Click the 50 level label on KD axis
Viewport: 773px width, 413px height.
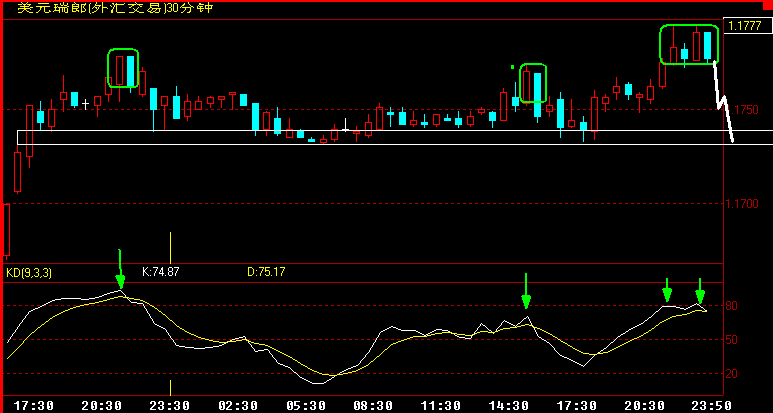tap(732, 340)
